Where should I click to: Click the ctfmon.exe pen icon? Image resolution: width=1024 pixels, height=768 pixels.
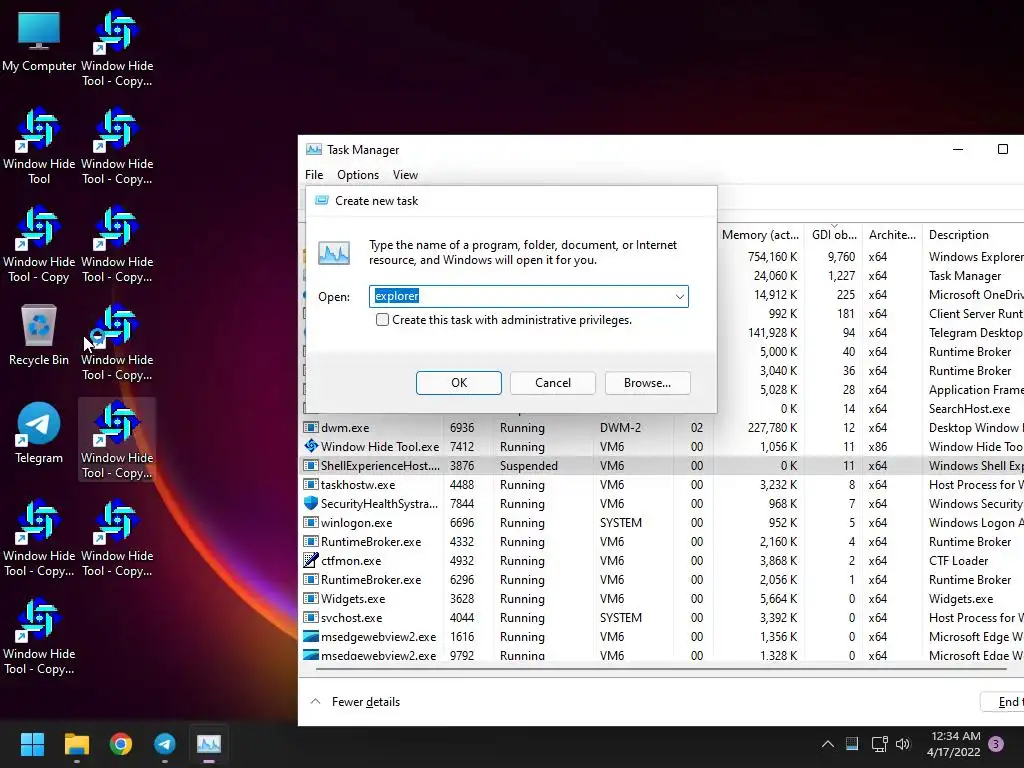point(311,560)
